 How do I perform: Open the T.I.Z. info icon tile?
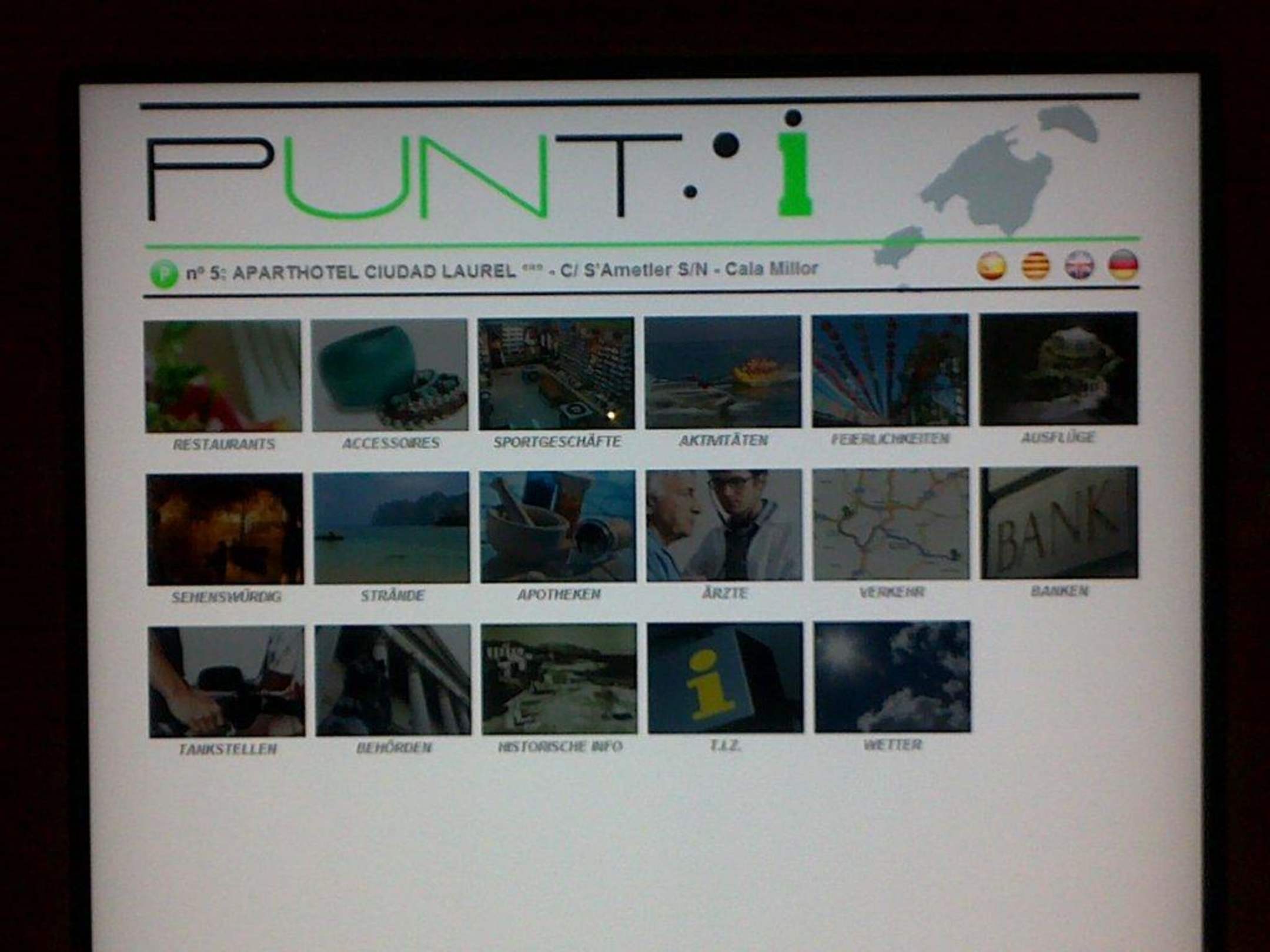coord(725,678)
